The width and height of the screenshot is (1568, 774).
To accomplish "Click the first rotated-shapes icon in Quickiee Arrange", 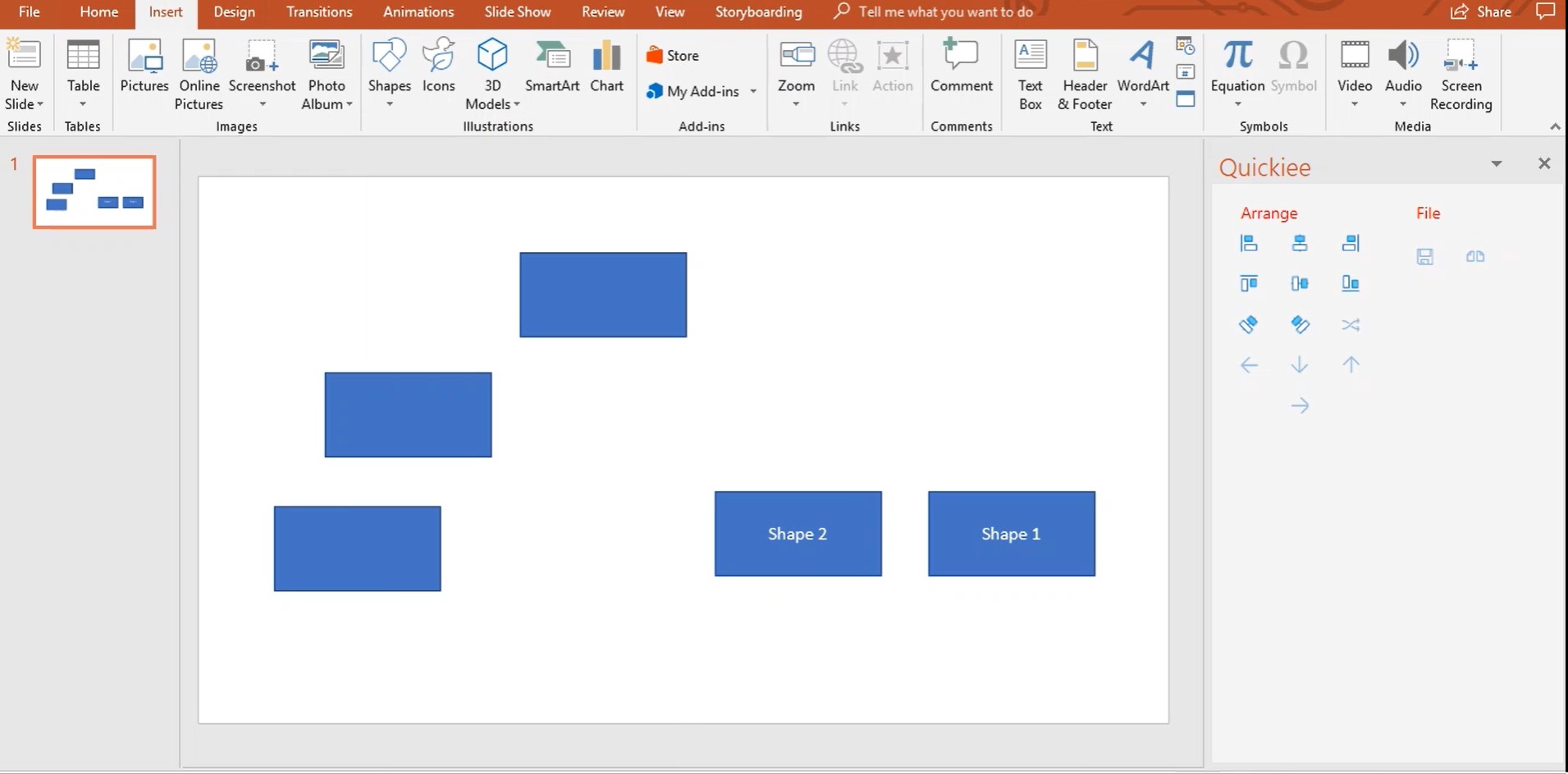I will [x=1249, y=324].
